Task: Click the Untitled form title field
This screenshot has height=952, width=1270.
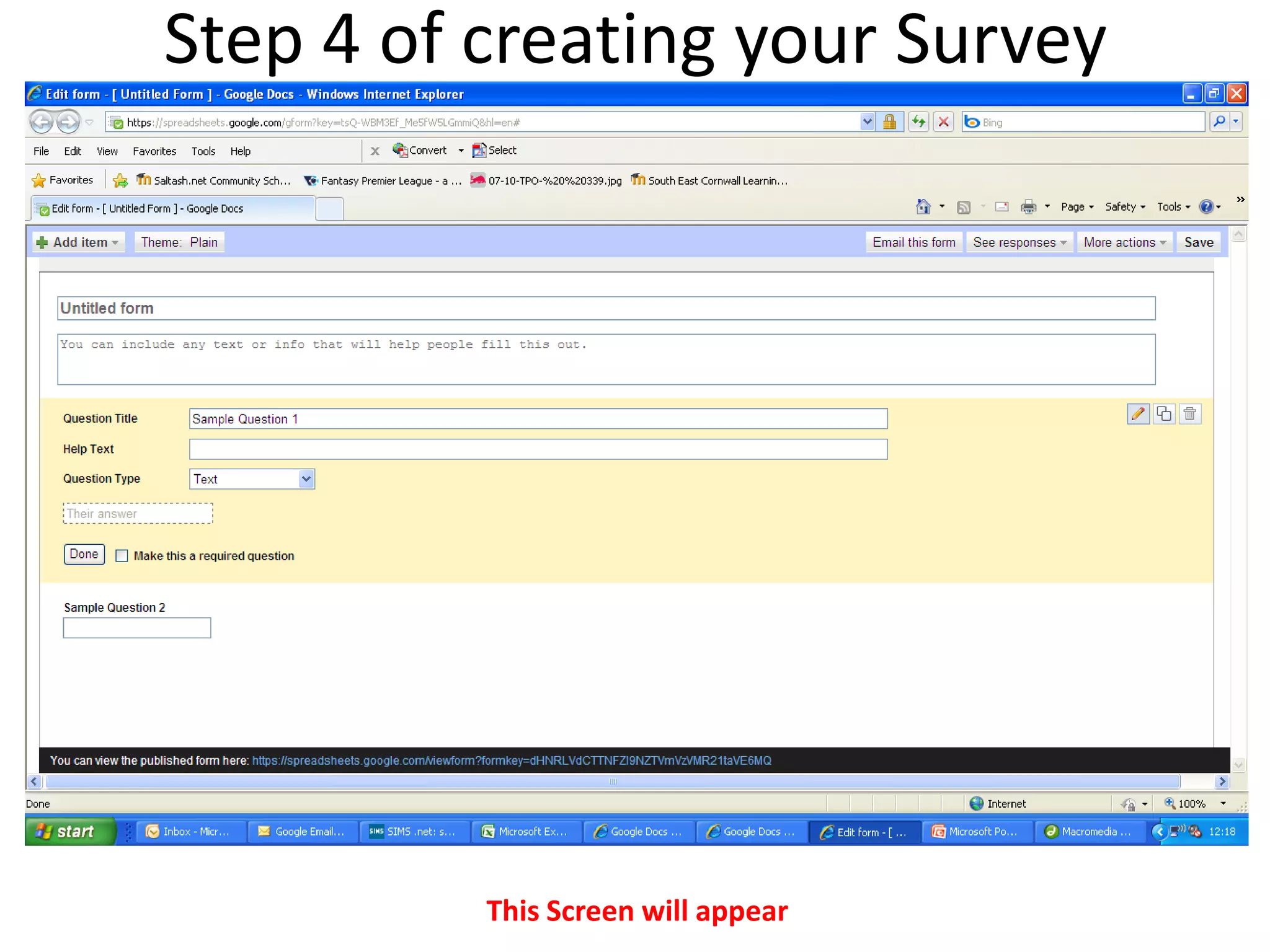Action: tap(606, 308)
